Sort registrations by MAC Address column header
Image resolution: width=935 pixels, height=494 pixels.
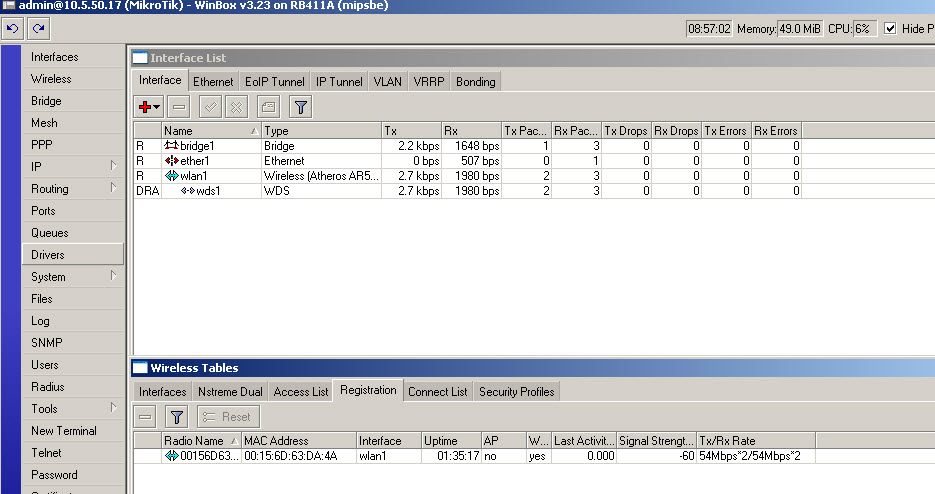[299, 441]
